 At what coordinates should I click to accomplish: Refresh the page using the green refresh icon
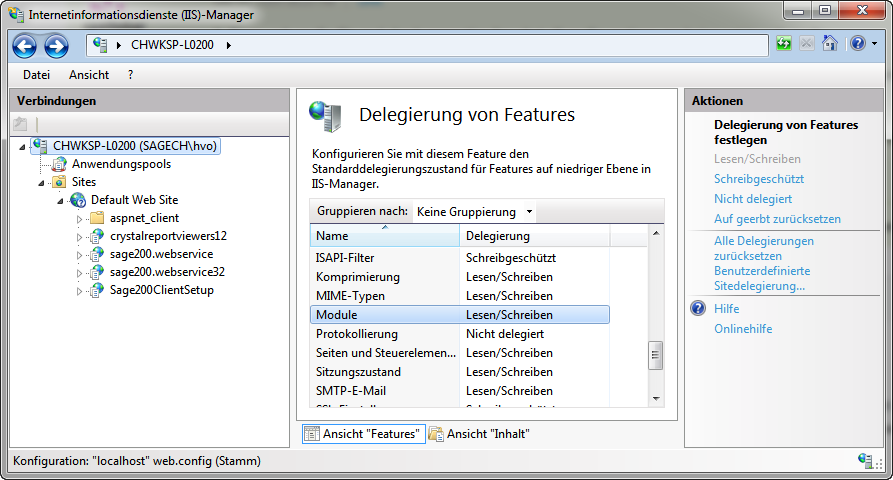click(784, 43)
